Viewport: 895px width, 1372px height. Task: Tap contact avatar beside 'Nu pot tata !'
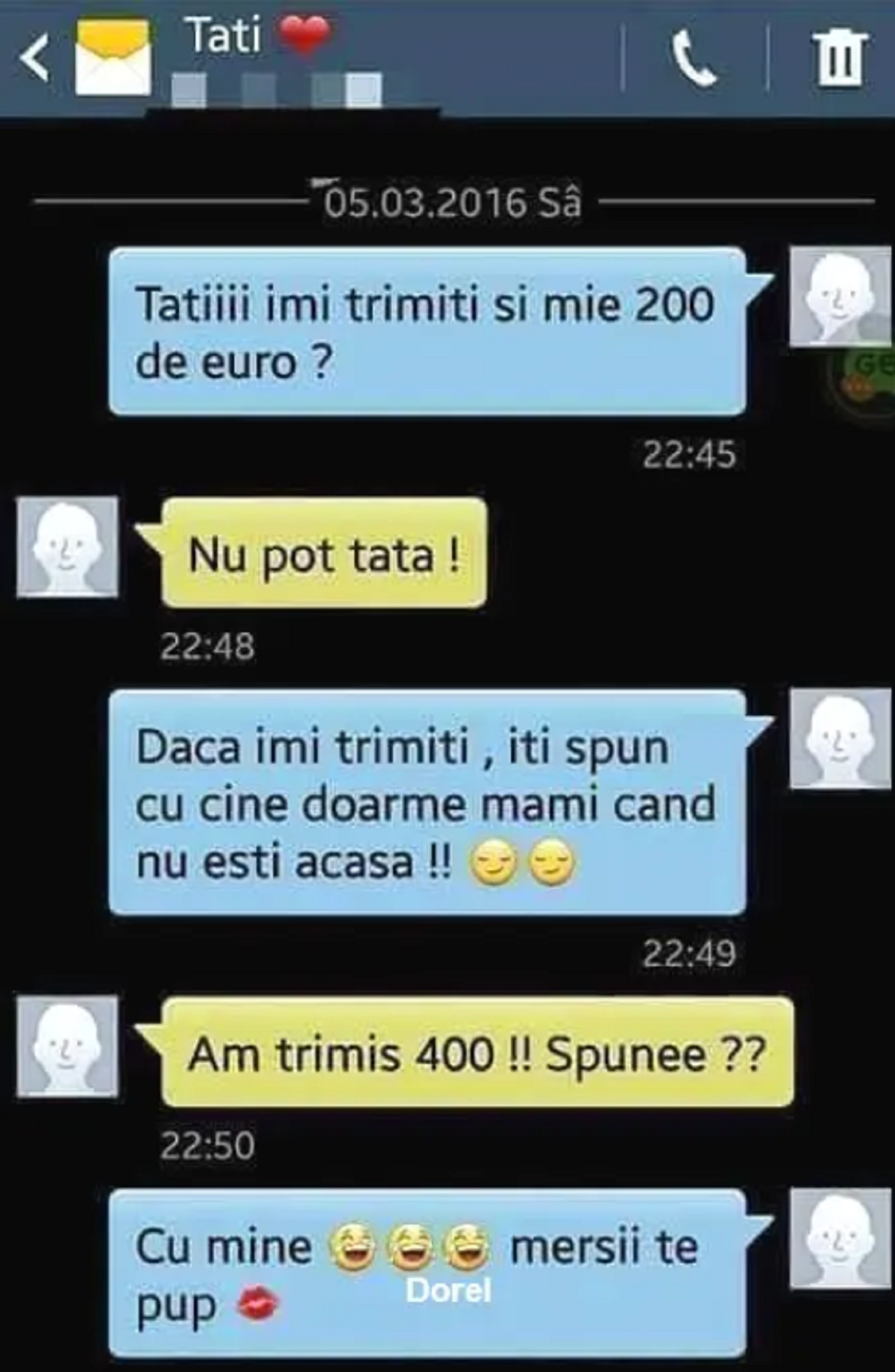67,547
